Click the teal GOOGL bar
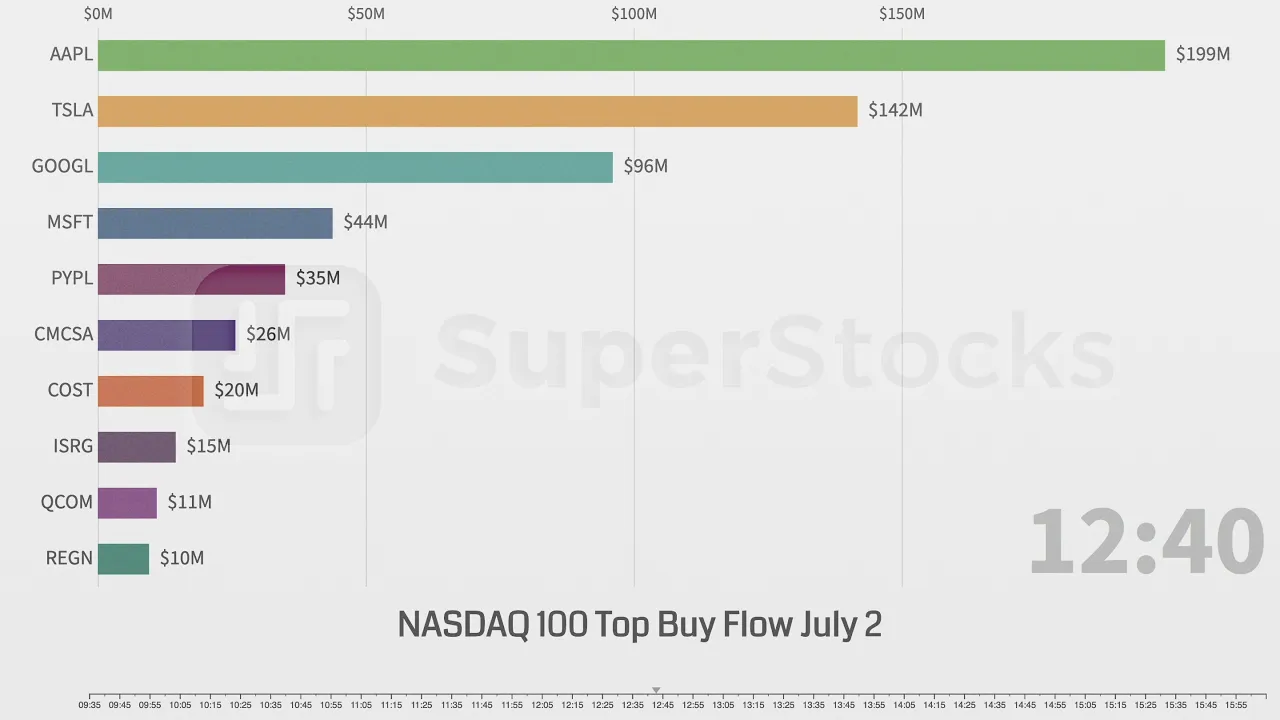1280x720 pixels. point(355,167)
